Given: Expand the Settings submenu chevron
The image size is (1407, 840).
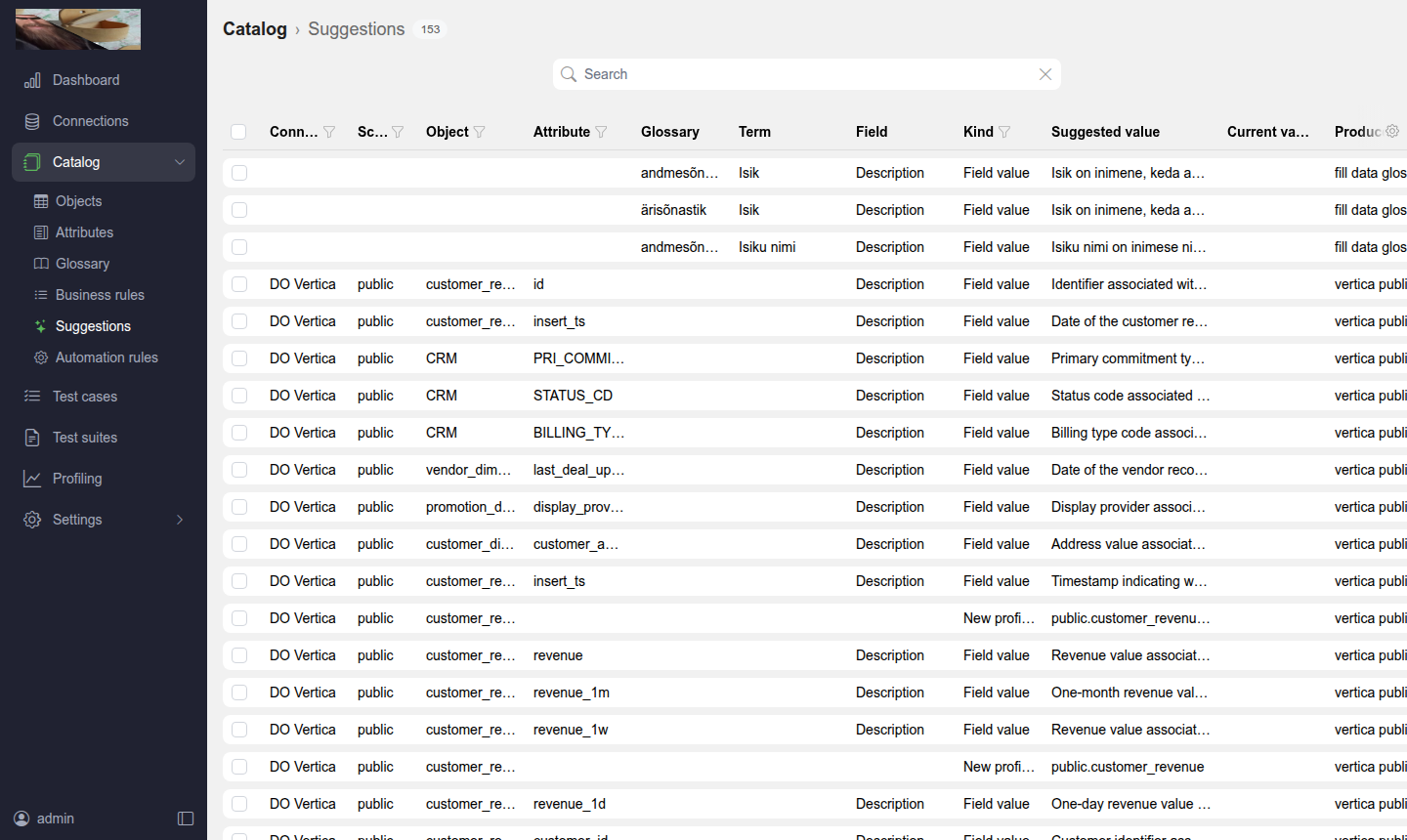Looking at the screenshot, I should [180, 520].
